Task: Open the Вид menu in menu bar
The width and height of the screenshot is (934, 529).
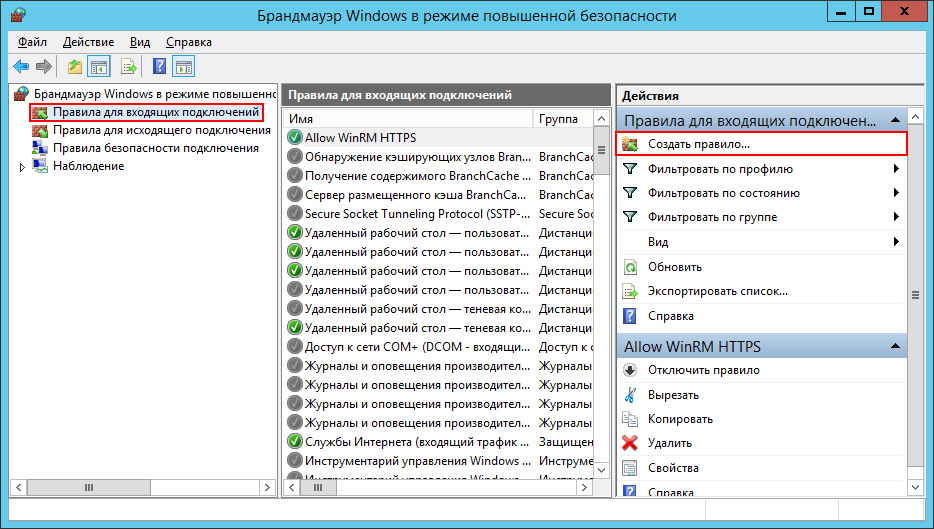Action: click(x=140, y=42)
